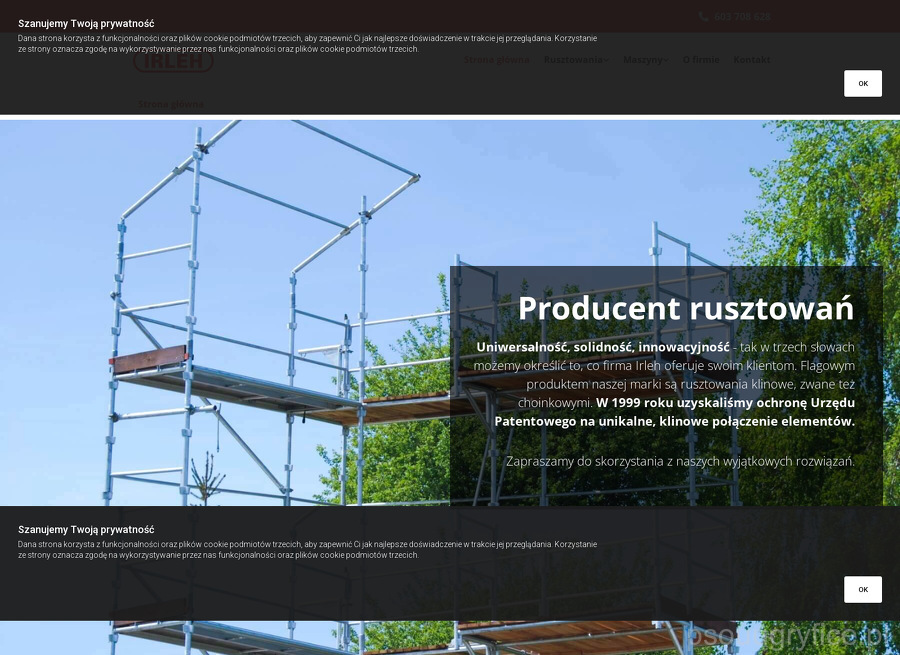Click OK in the top cookie banner
900x655 pixels.
862,83
